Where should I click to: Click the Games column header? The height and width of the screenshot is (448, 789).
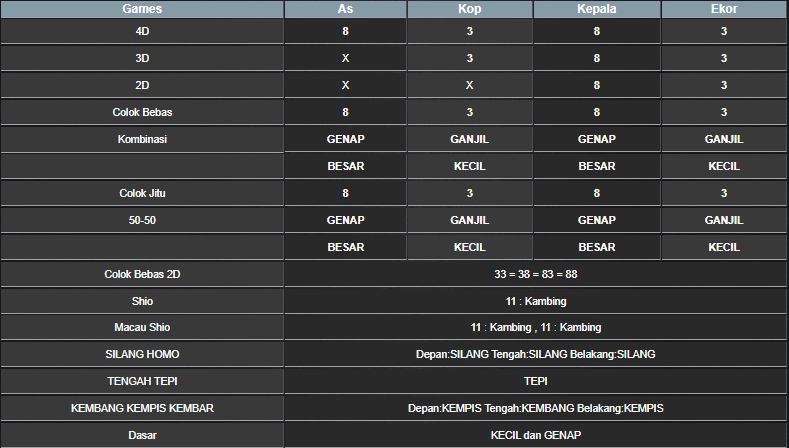tap(142, 9)
